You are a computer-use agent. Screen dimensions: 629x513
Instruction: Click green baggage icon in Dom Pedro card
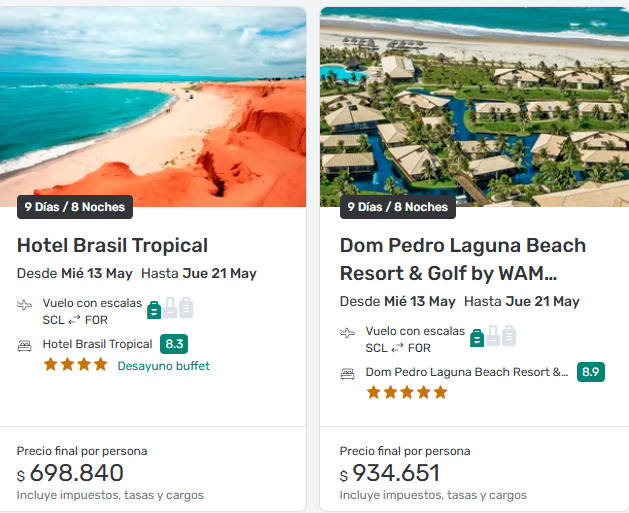477,337
